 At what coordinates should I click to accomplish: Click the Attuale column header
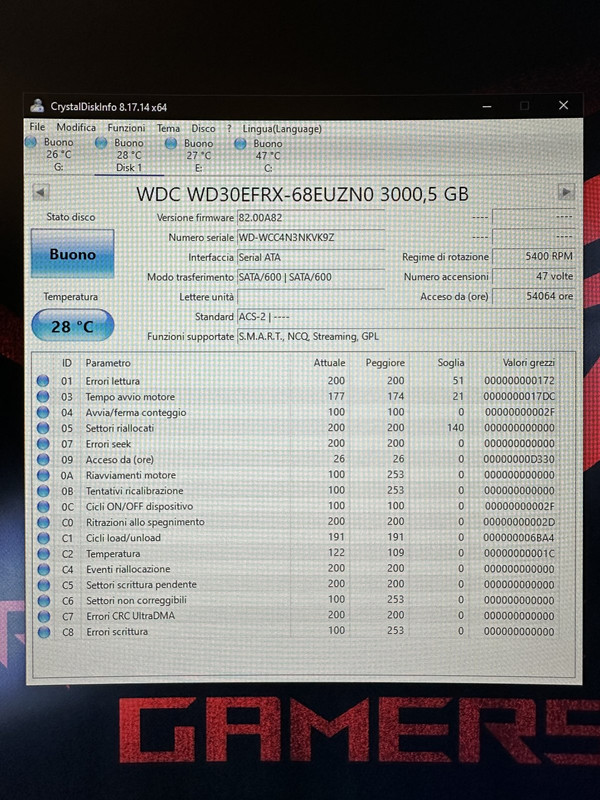(329, 363)
